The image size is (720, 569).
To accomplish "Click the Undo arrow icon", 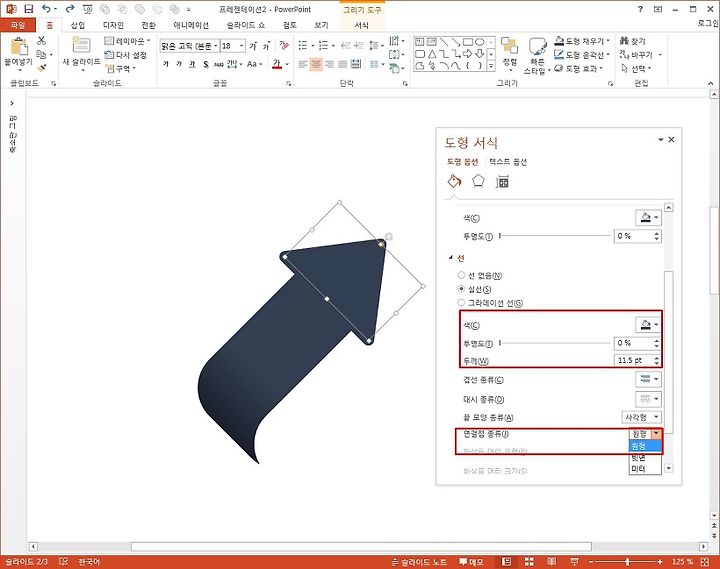I will click(46, 9).
